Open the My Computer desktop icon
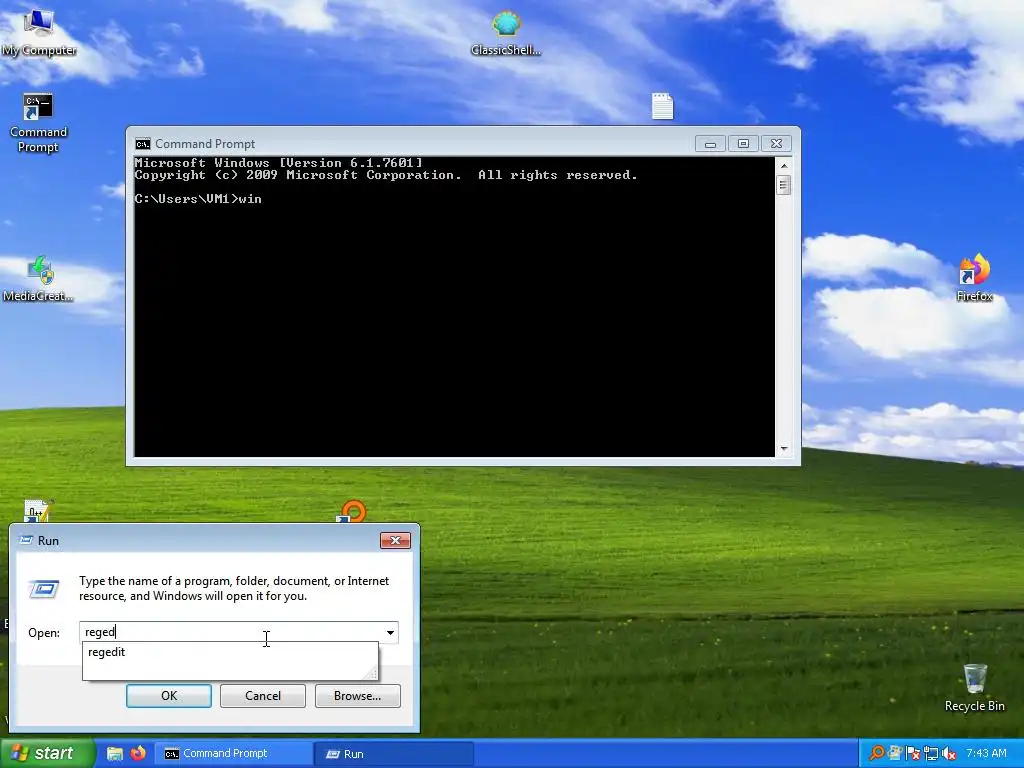The image size is (1024, 768). coord(39,33)
